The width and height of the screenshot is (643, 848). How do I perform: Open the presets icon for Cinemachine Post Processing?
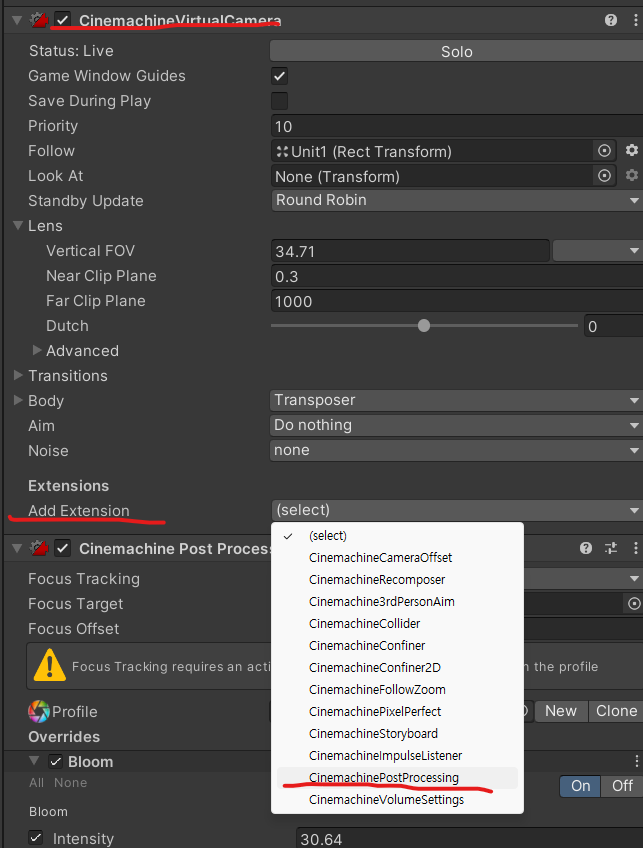[611, 548]
